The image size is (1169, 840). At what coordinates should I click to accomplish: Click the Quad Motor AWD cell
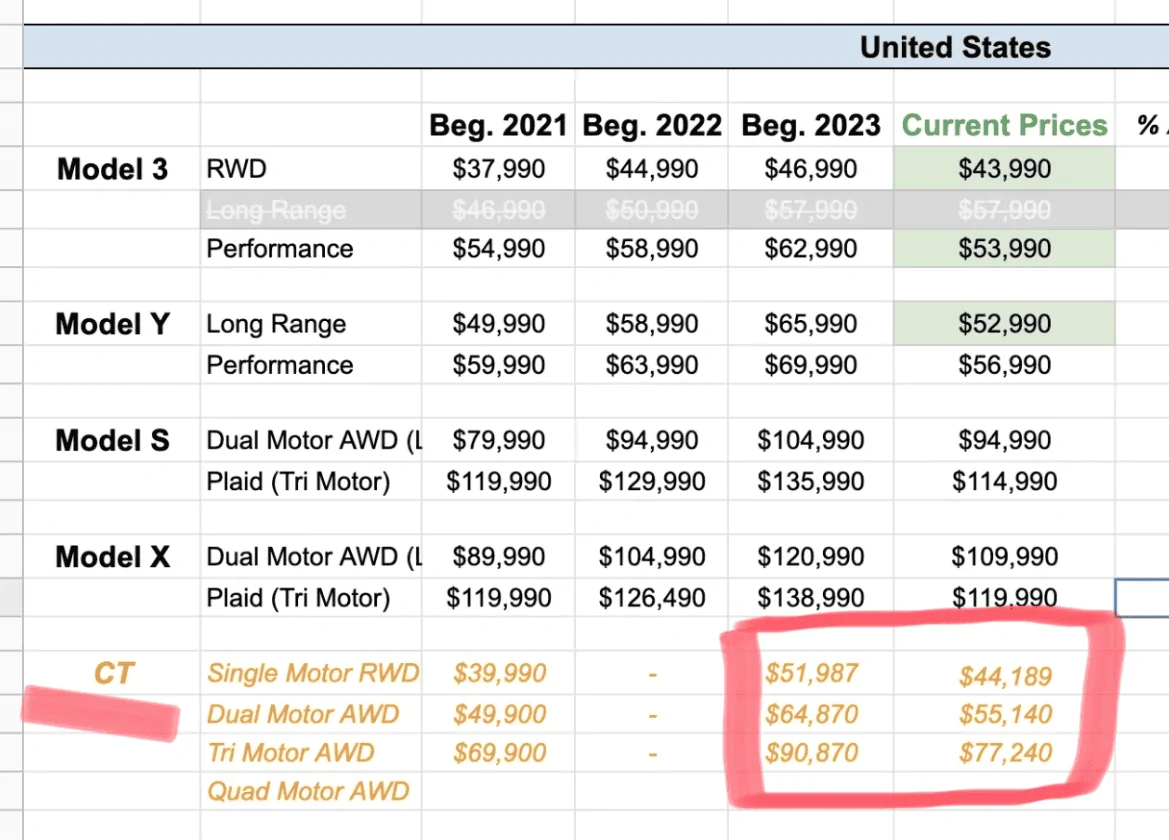[308, 791]
